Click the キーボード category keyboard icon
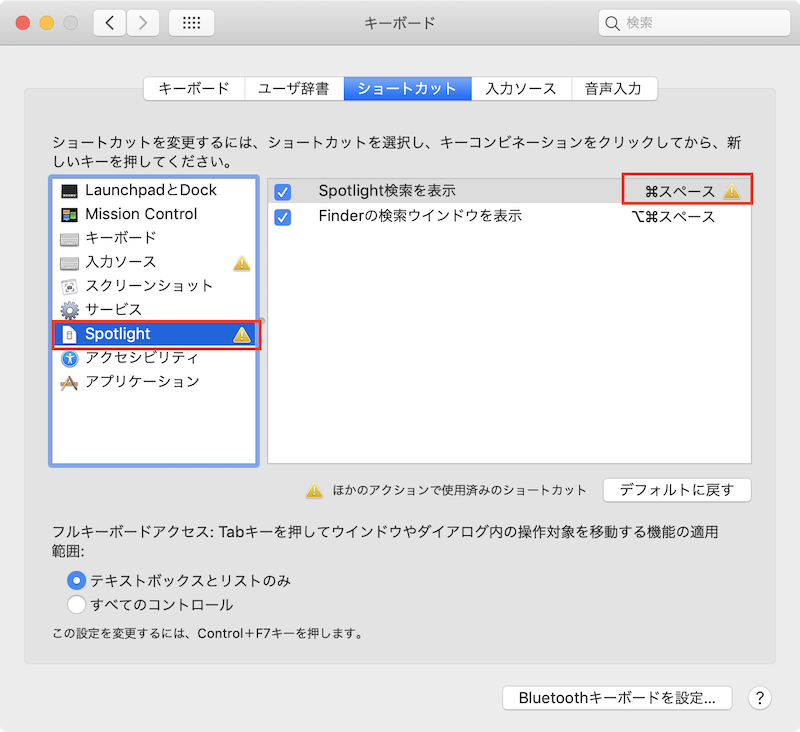Viewport: 800px width, 732px height. pos(69,239)
